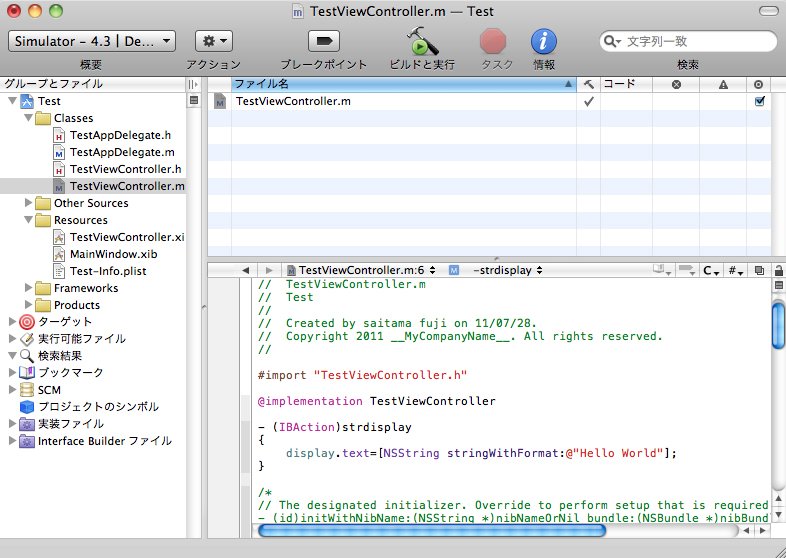Click the counterpart file icon
786x558 pixels.
(759, 271)
